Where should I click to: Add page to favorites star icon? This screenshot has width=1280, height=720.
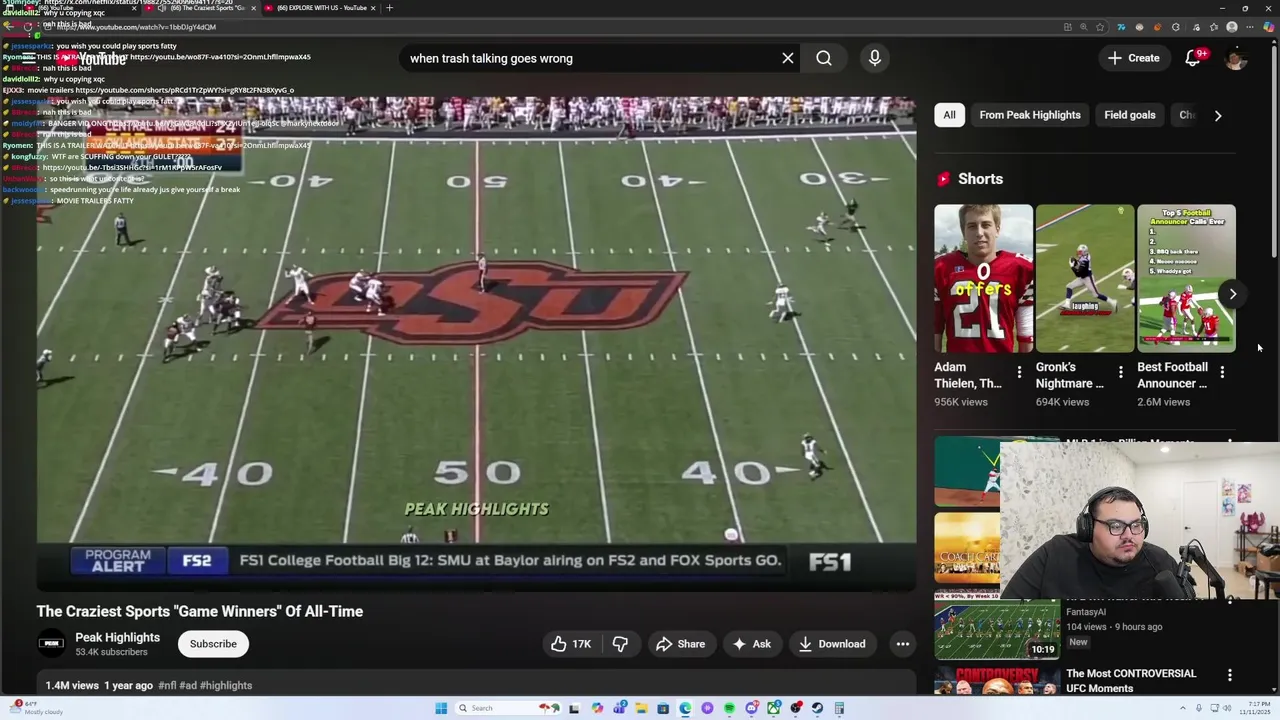pos(1100,27)
